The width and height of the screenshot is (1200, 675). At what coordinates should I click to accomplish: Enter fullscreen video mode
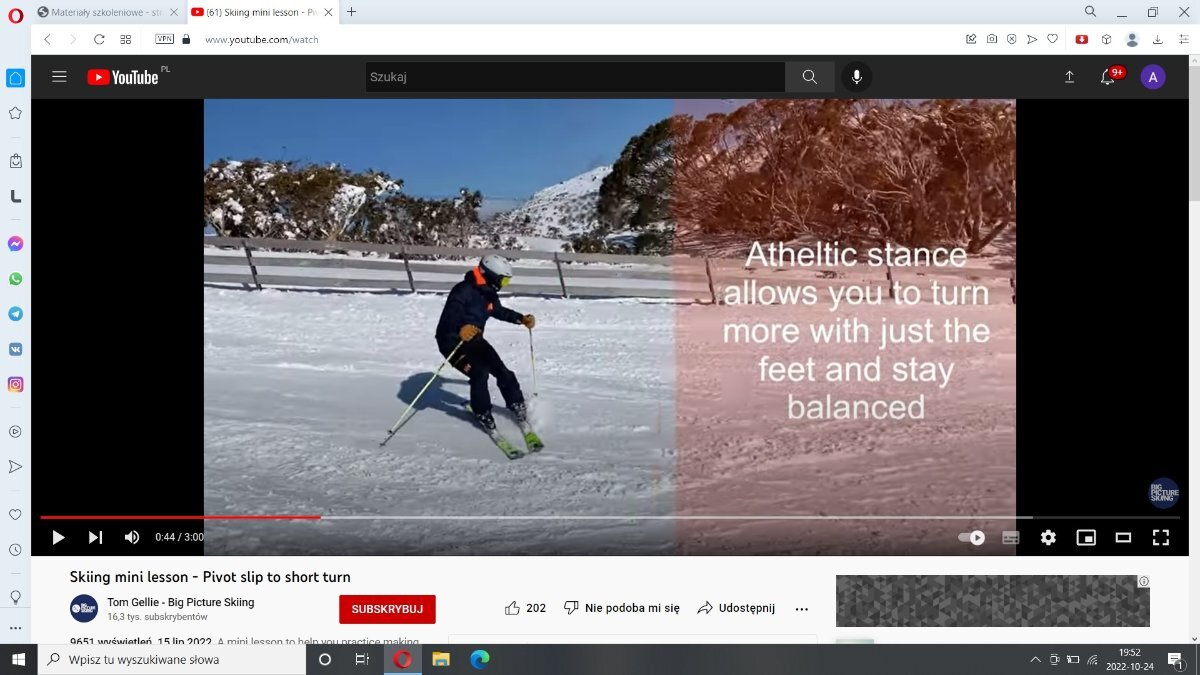[x=1160, y=537]
